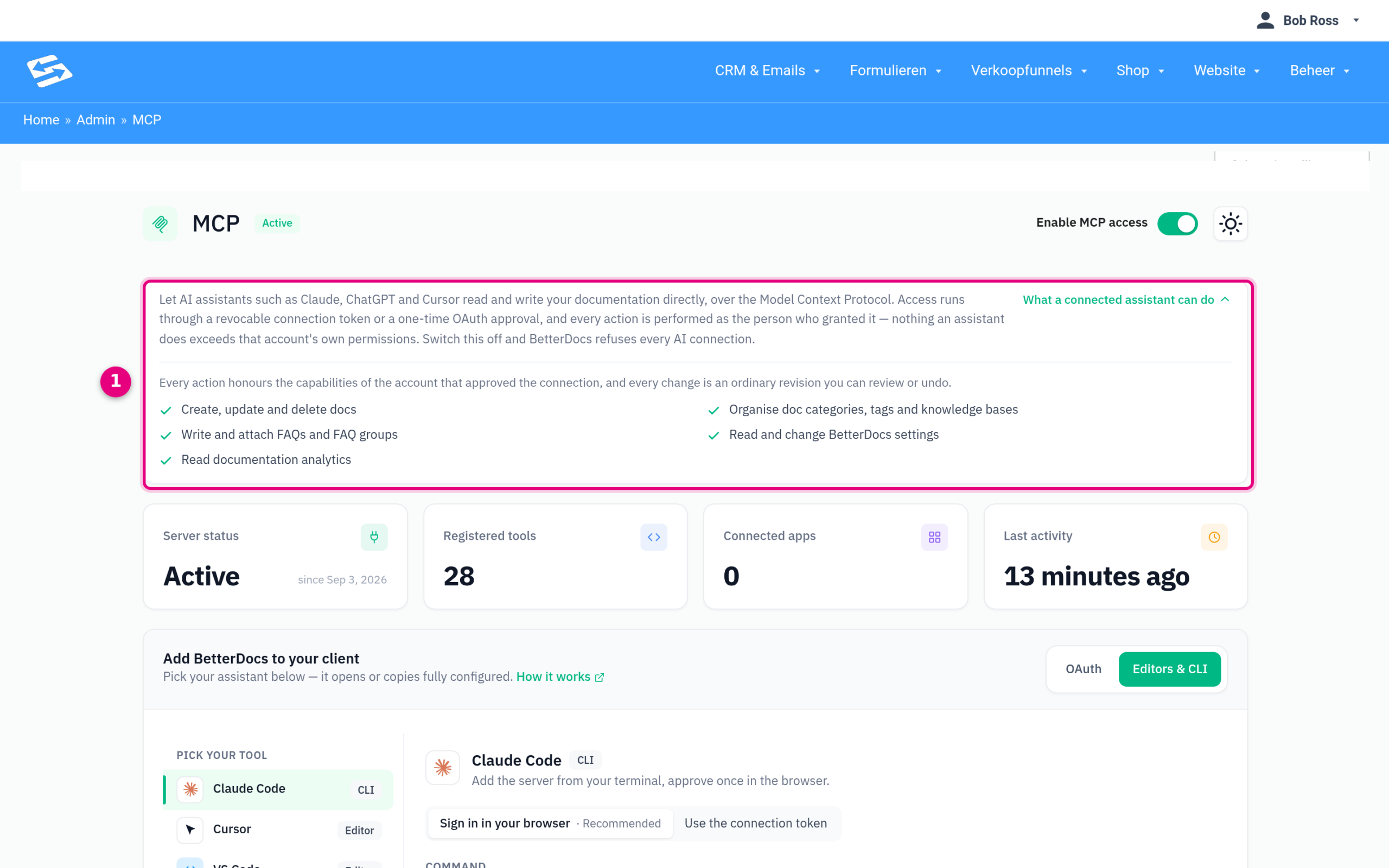
Task: Click the PICK YOUR TOOL label
Action: point(221,756)
